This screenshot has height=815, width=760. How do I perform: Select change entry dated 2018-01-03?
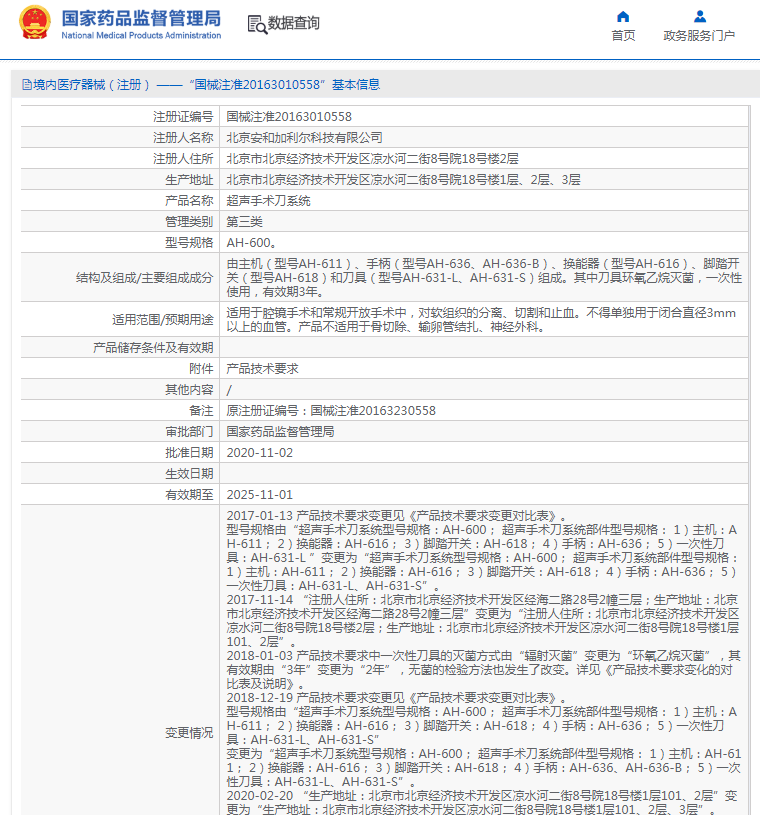[483, 670]
